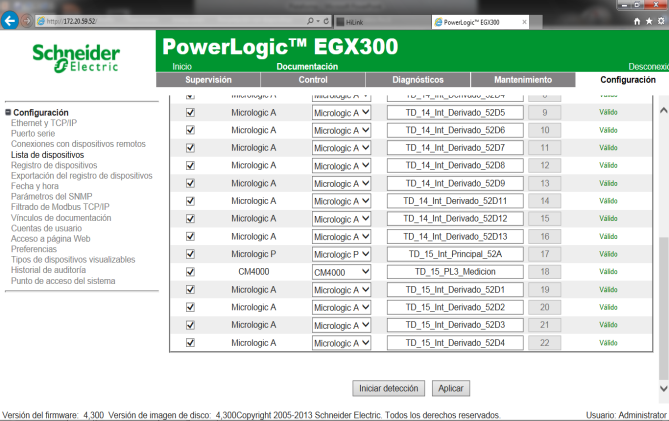Open device type dropdown for TD_15_Int_Derivado_52D4
Screen dimensions: 669x421
341,343
